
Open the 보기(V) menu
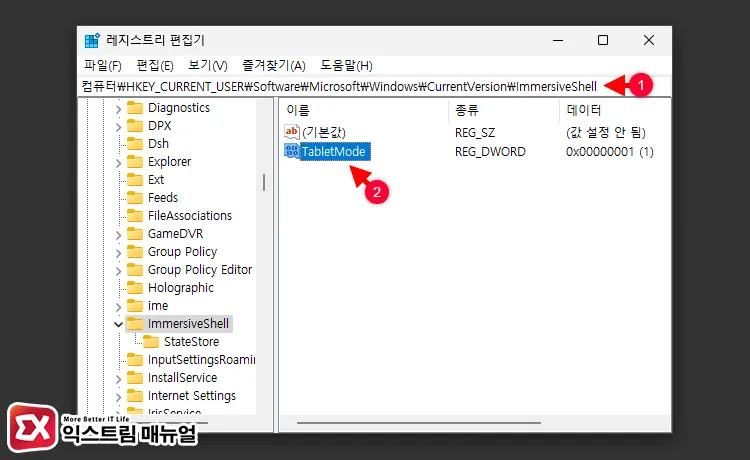208,66
